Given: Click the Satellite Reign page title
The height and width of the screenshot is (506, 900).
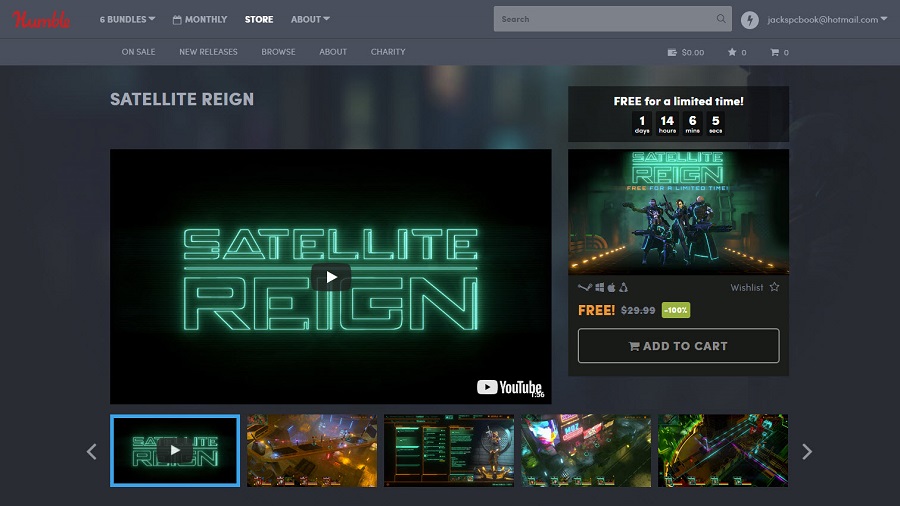Looking at the screenshot, I should (x=182, y=99).
